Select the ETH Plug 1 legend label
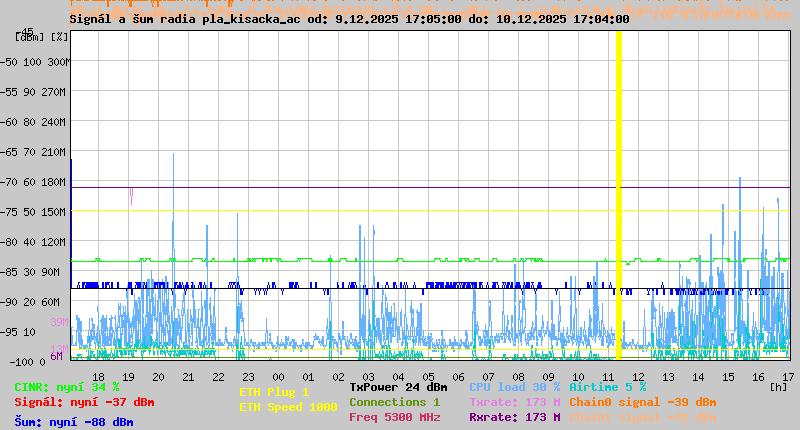This screenshot has height=430, width=800. (274, 392)
